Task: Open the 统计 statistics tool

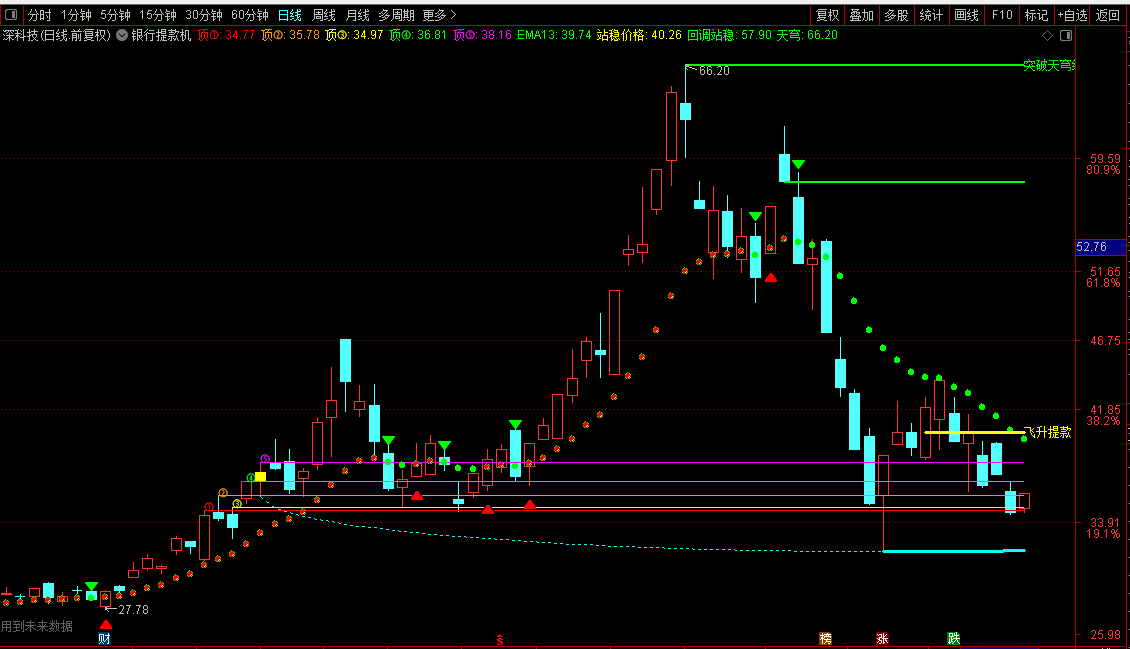Action: click(931, 15)
